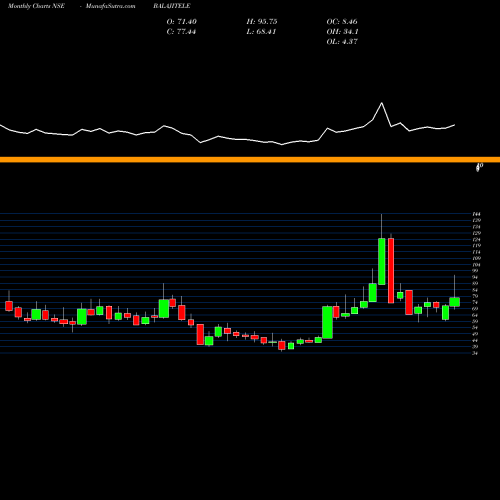Image resolution: width=500 pixels, height=500 pixels.
Task: Click the tall red candle after the peak
Action: pyautogui.click(x=391, y=271)
